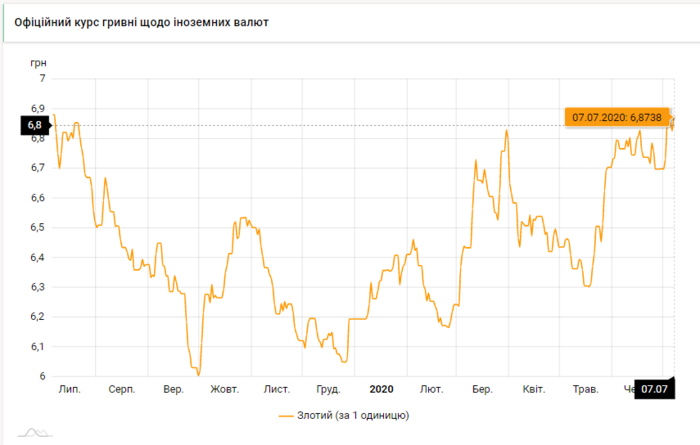Click the Квіт. month label on the axis
This screenshot has width=700, height=445.
tap(534, 389)
